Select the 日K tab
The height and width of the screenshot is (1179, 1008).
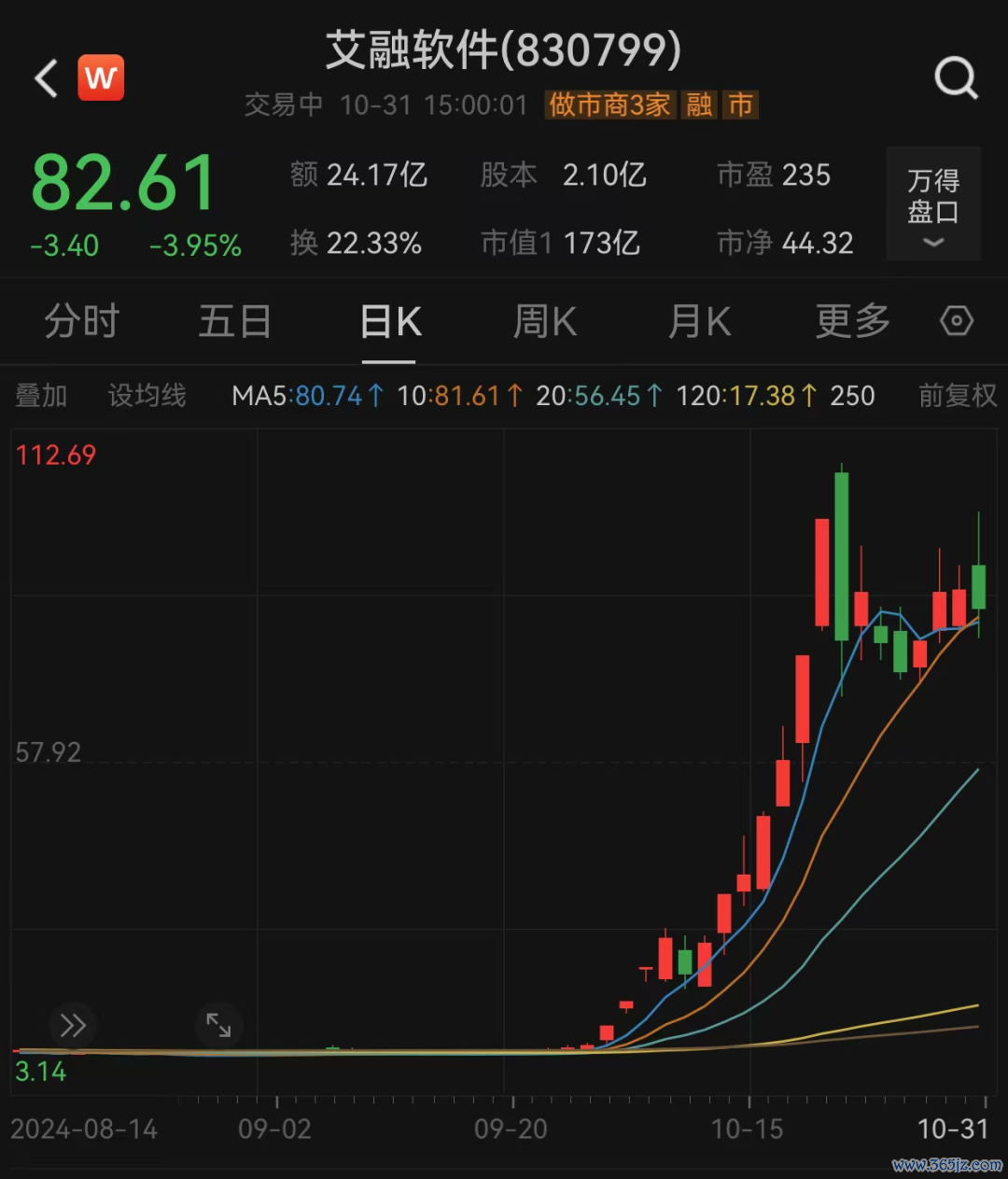click(x=390, y=322)
